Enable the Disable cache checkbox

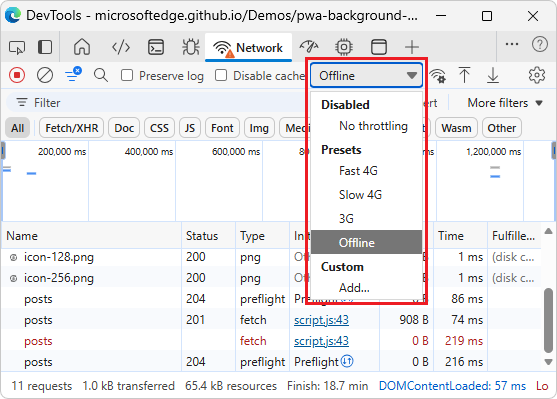click(221, 75)
